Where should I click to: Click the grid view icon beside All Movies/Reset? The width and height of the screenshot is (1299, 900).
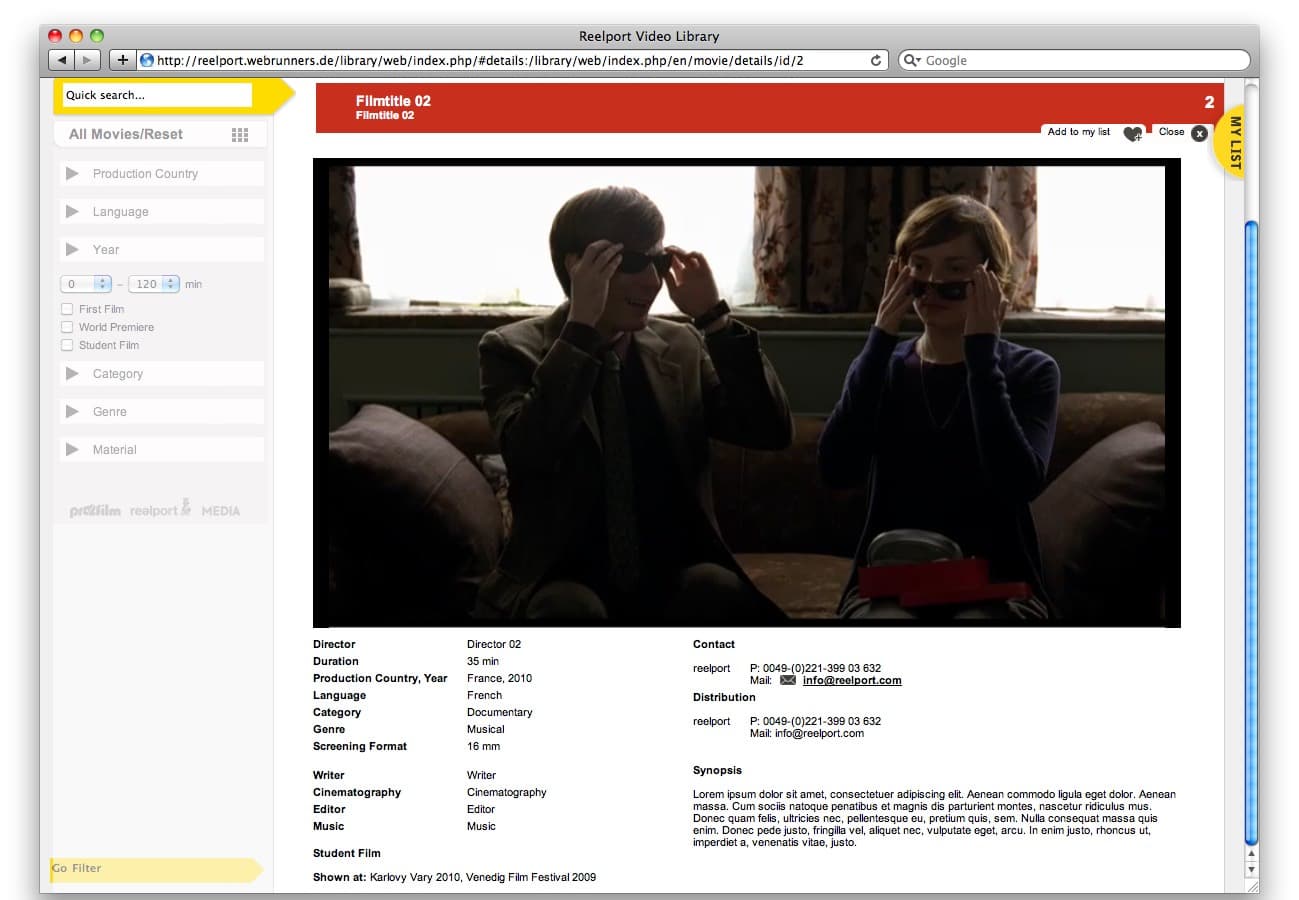coord(240,135)
